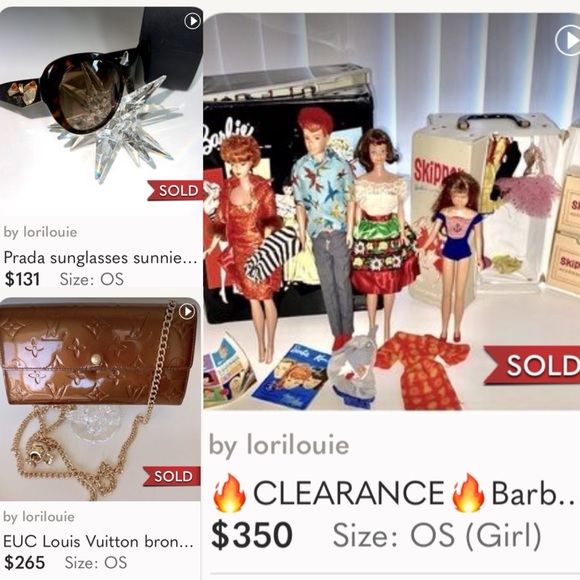This screenshot has width=580, height=580.
Task: Open the vintage Barbie dolls photo
Action: 392,212
